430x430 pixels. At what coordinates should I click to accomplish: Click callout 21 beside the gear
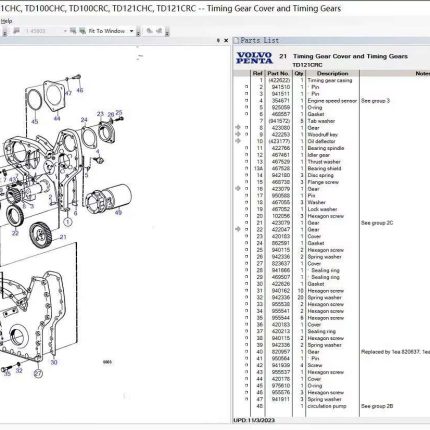coord(63,237)
